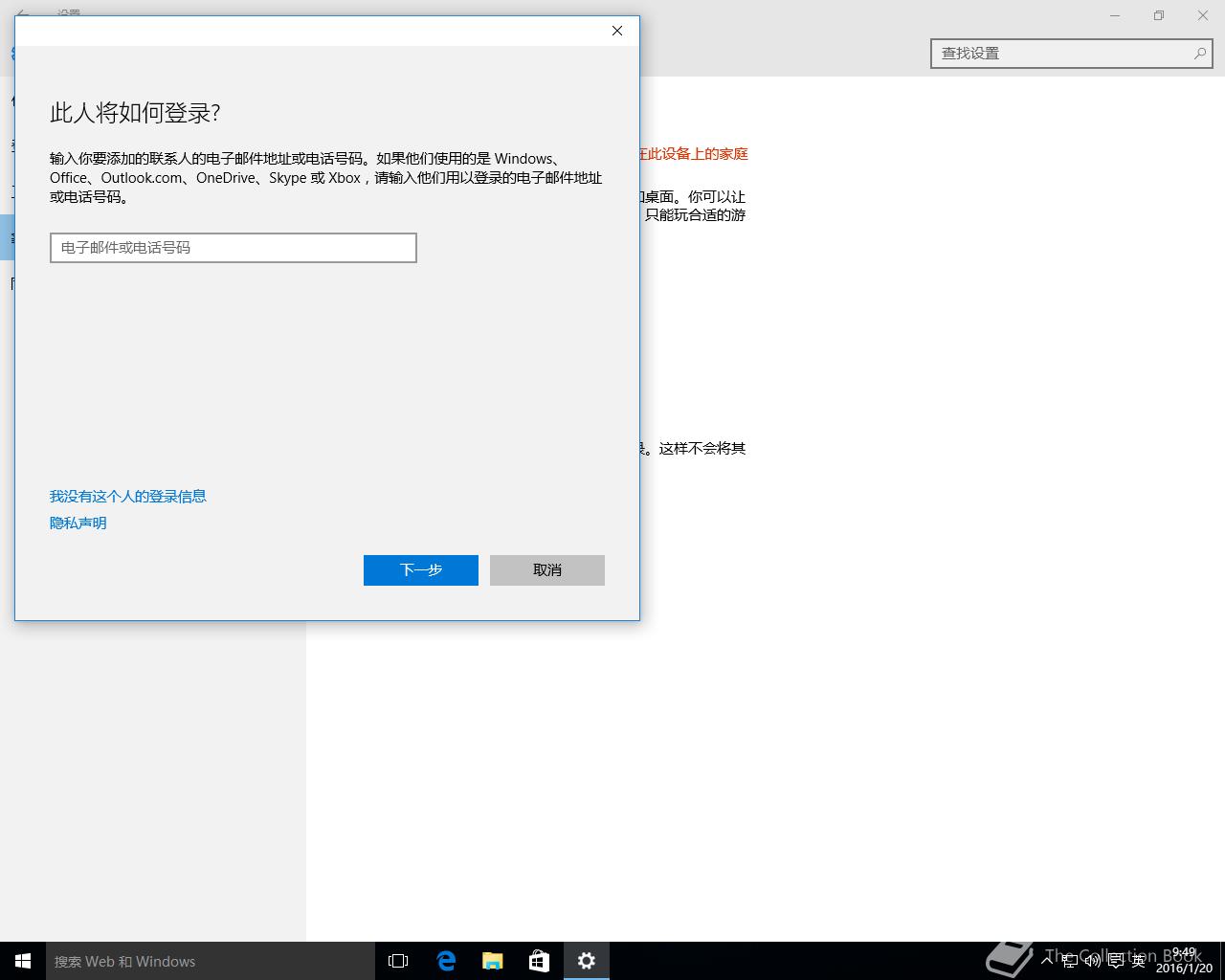Screen dimensions: 1225x980
Task: Click the '搜索 Web 和 Windows' taskbar search box
Action: pos(211,961)
